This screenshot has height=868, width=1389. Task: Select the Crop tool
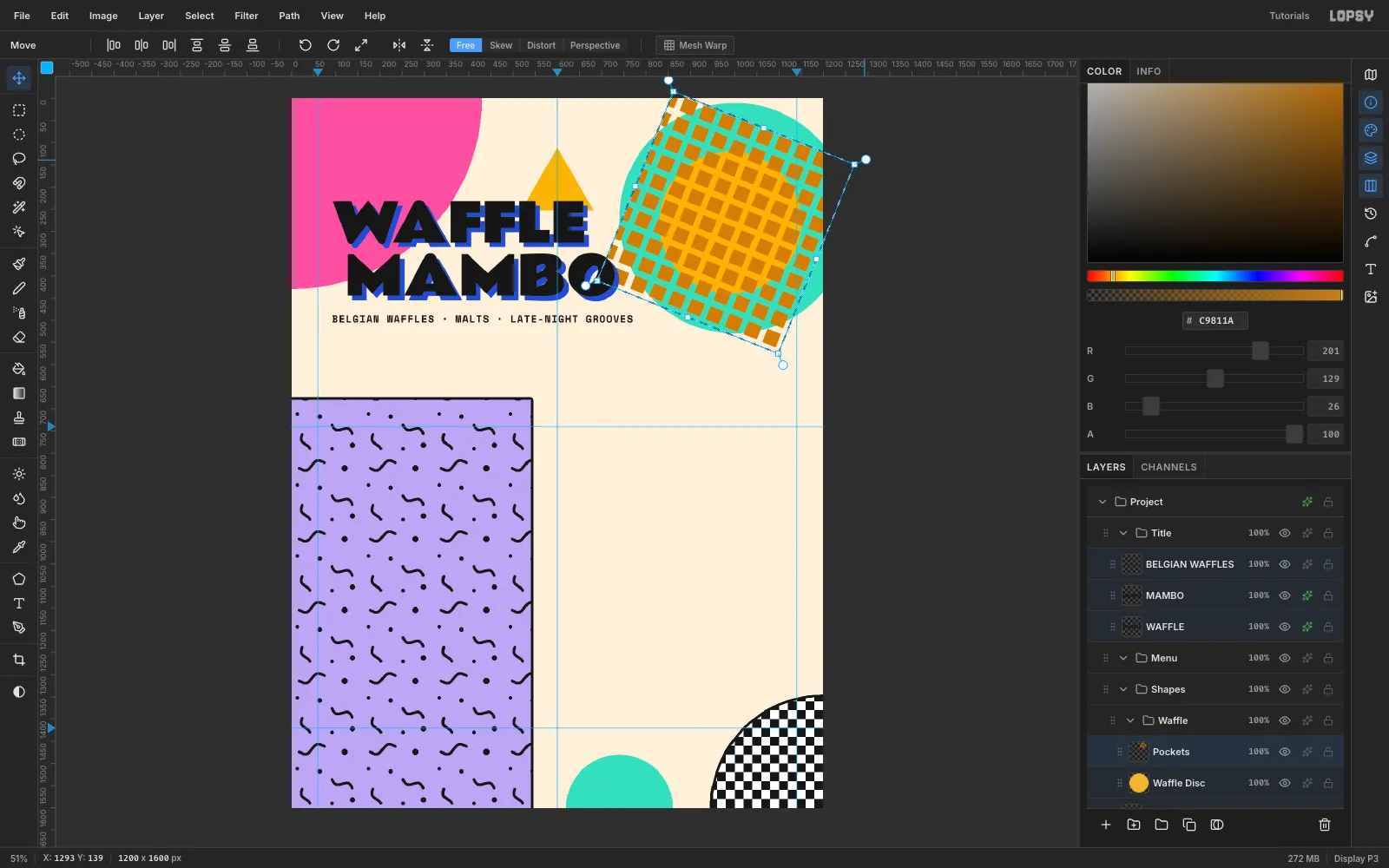click(19, 660)
